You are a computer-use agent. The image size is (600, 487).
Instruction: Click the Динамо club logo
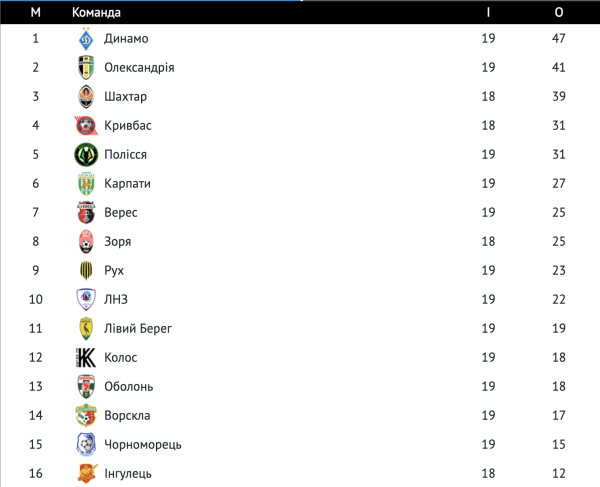(86, 39)
